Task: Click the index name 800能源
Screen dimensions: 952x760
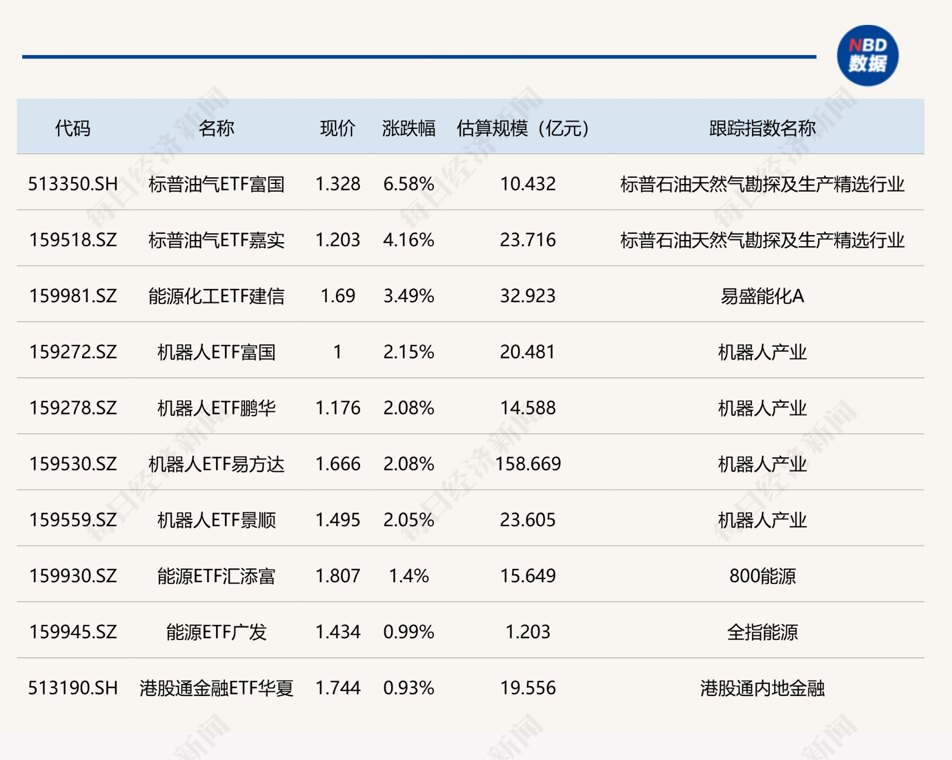Action: [x=762, y=575]
